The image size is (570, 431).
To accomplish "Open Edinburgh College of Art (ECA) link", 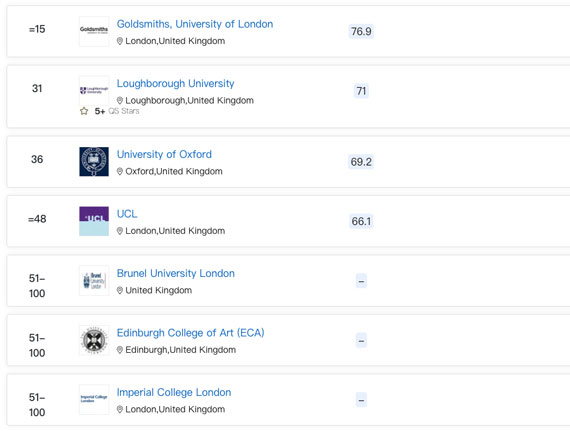I will [x=190, y=333].
